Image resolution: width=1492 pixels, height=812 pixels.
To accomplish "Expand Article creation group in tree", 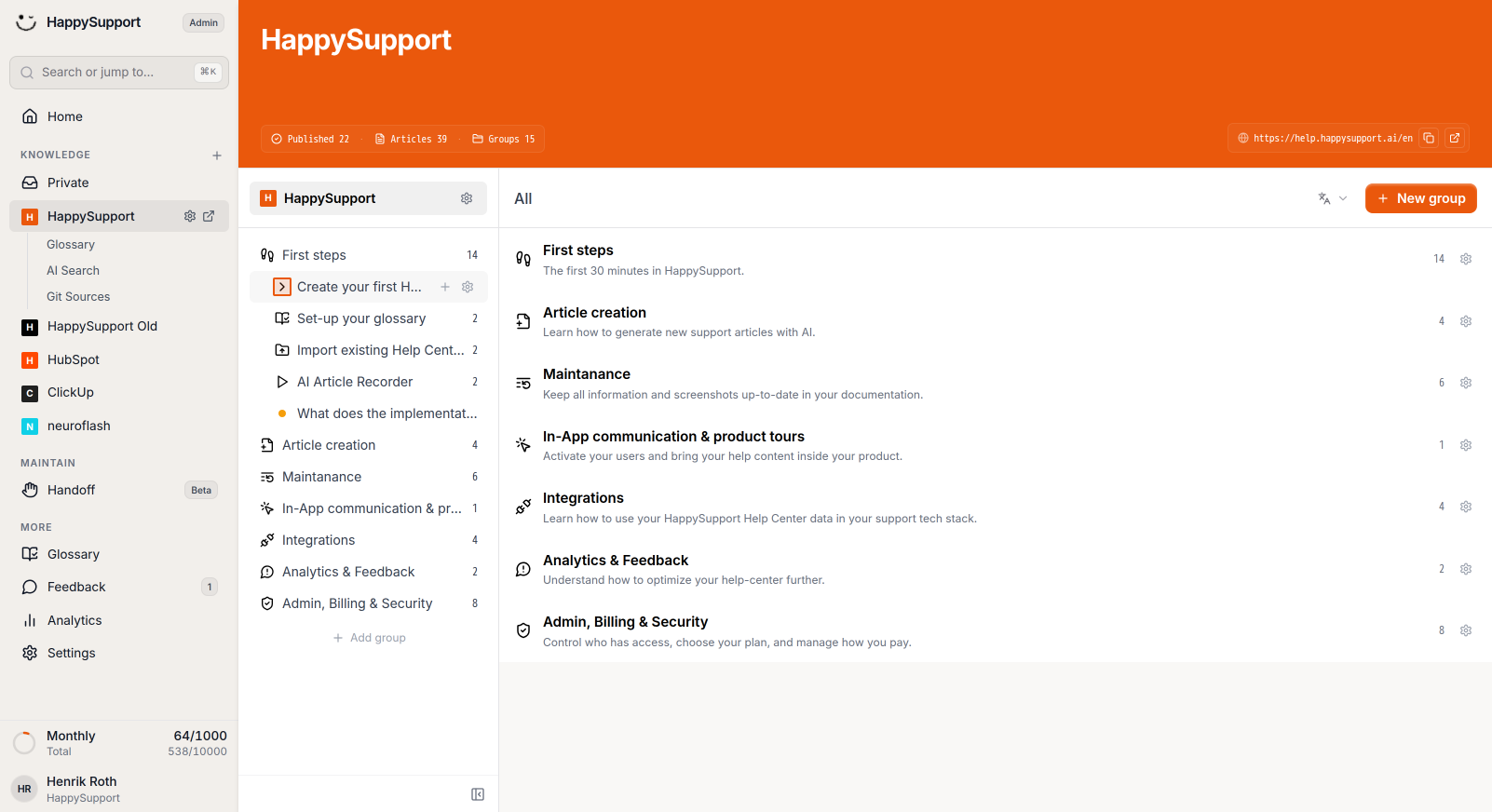I will point(267,445).
